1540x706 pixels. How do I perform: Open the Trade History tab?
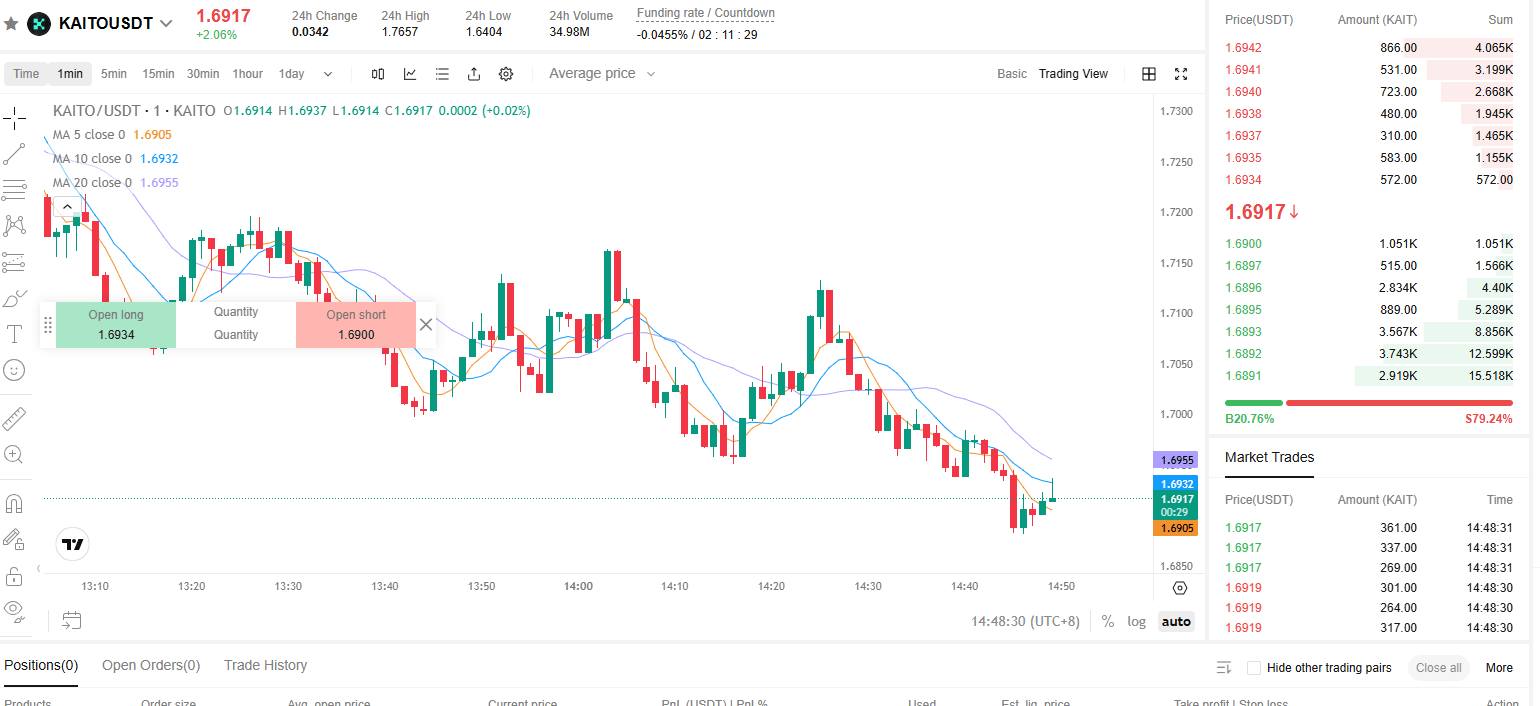coord(265,666)
